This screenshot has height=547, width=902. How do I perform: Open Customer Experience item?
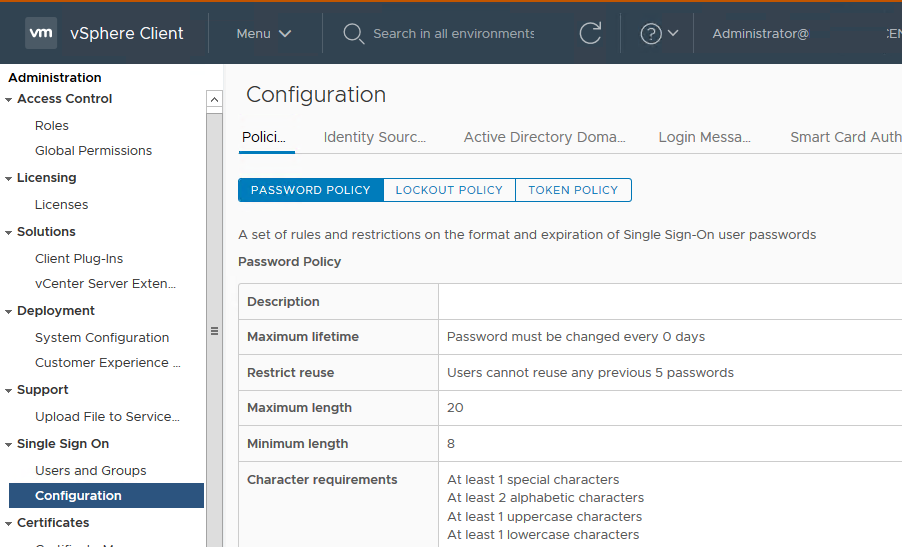point(108,363)
